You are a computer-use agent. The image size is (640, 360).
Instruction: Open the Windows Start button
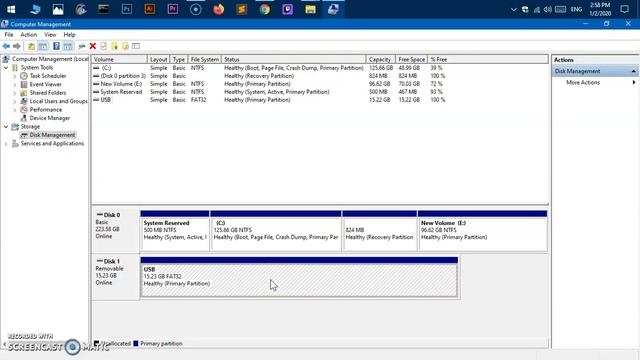tap(11, 9)
